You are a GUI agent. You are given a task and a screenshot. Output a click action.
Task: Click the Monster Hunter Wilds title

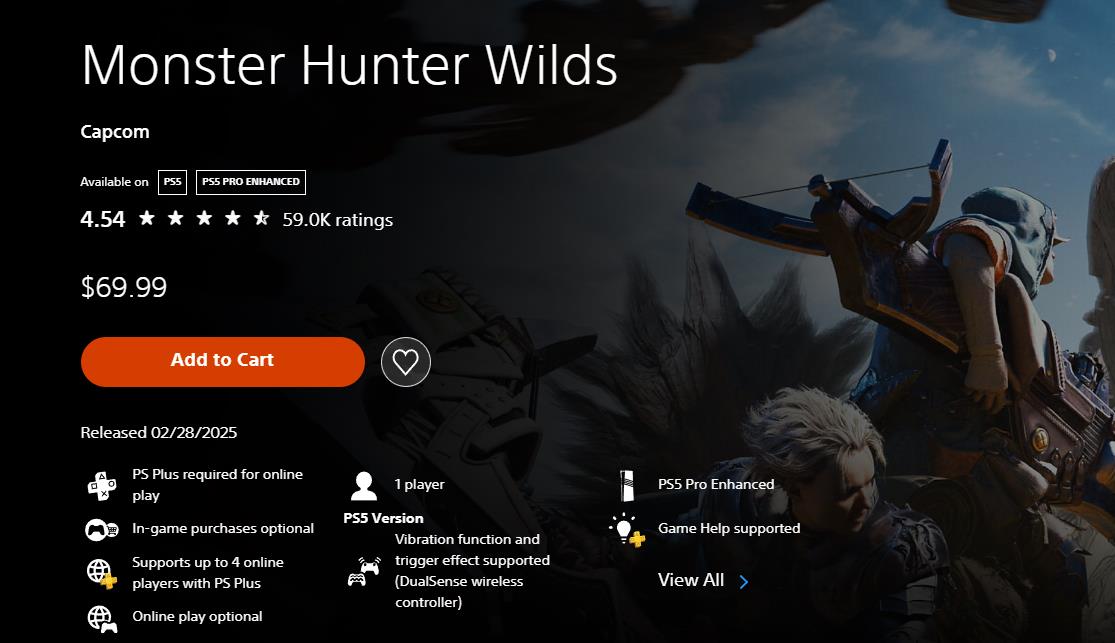tap(349, 65)
